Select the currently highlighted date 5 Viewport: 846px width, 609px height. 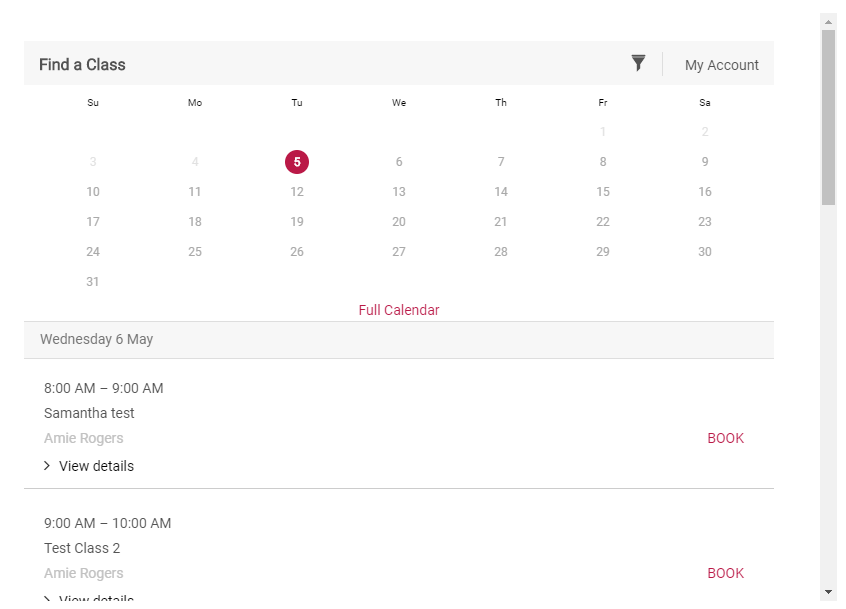(296, 161)
